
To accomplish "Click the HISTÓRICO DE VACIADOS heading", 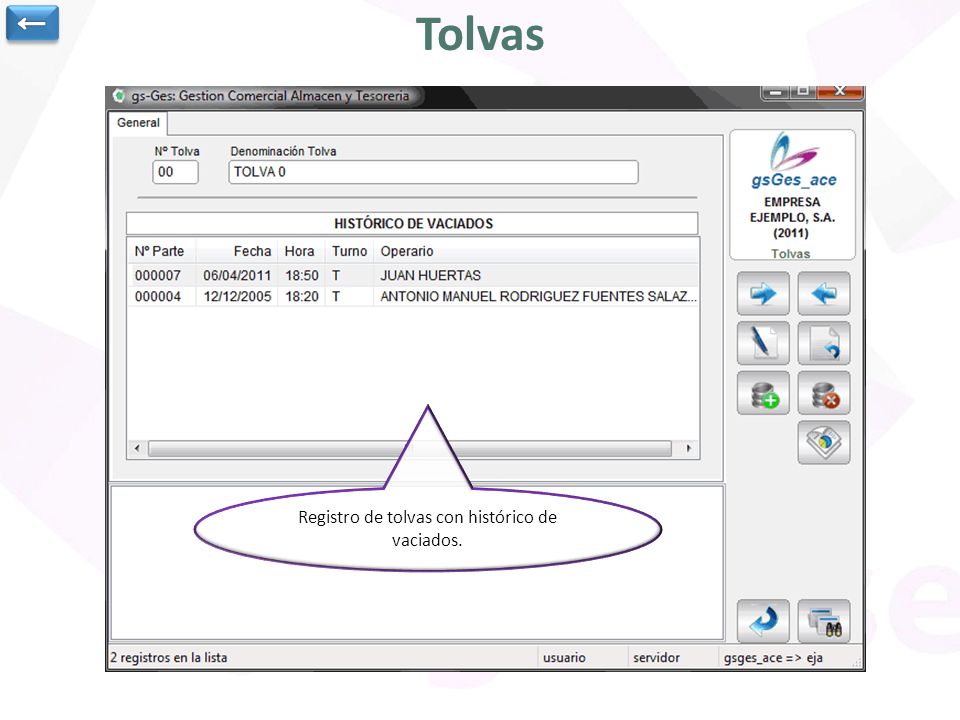I will [x=413, y=223].
